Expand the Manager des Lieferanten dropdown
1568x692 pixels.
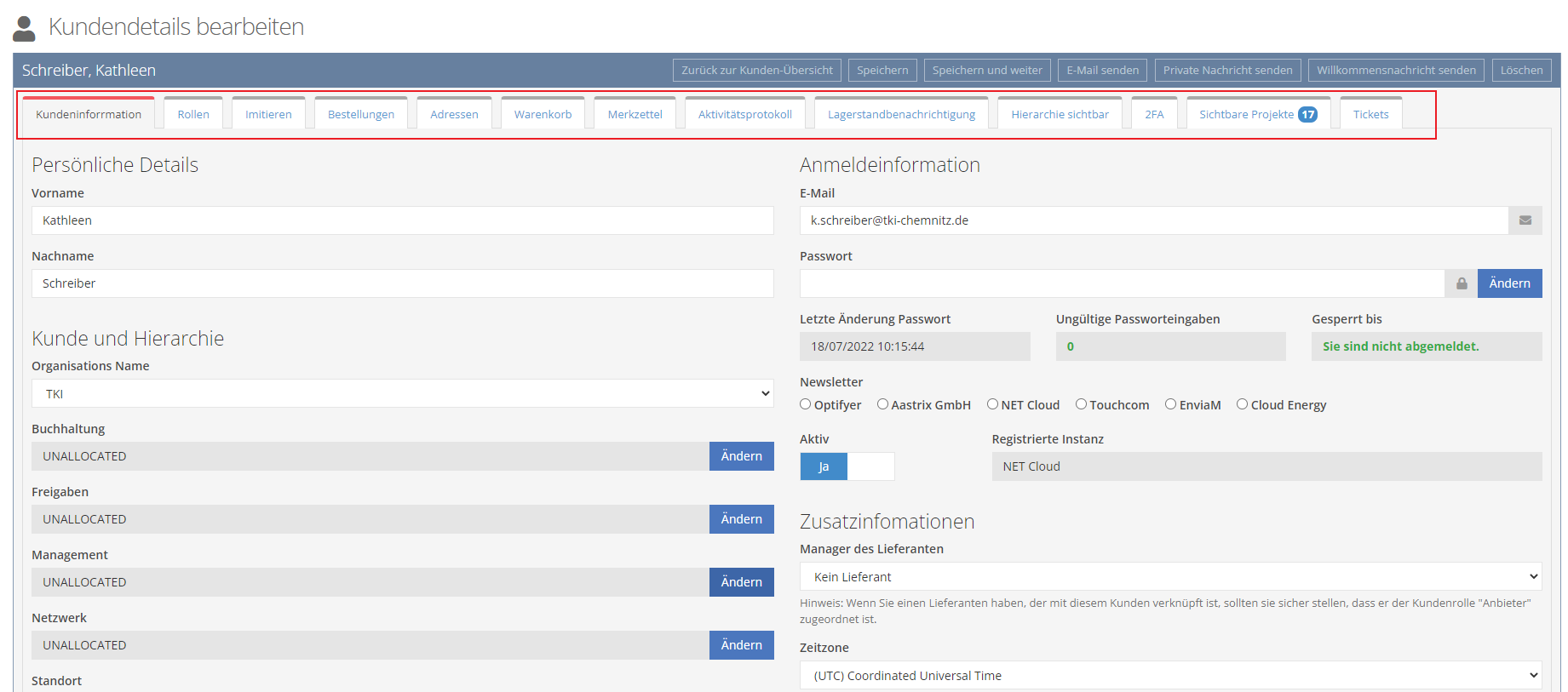1170,577
